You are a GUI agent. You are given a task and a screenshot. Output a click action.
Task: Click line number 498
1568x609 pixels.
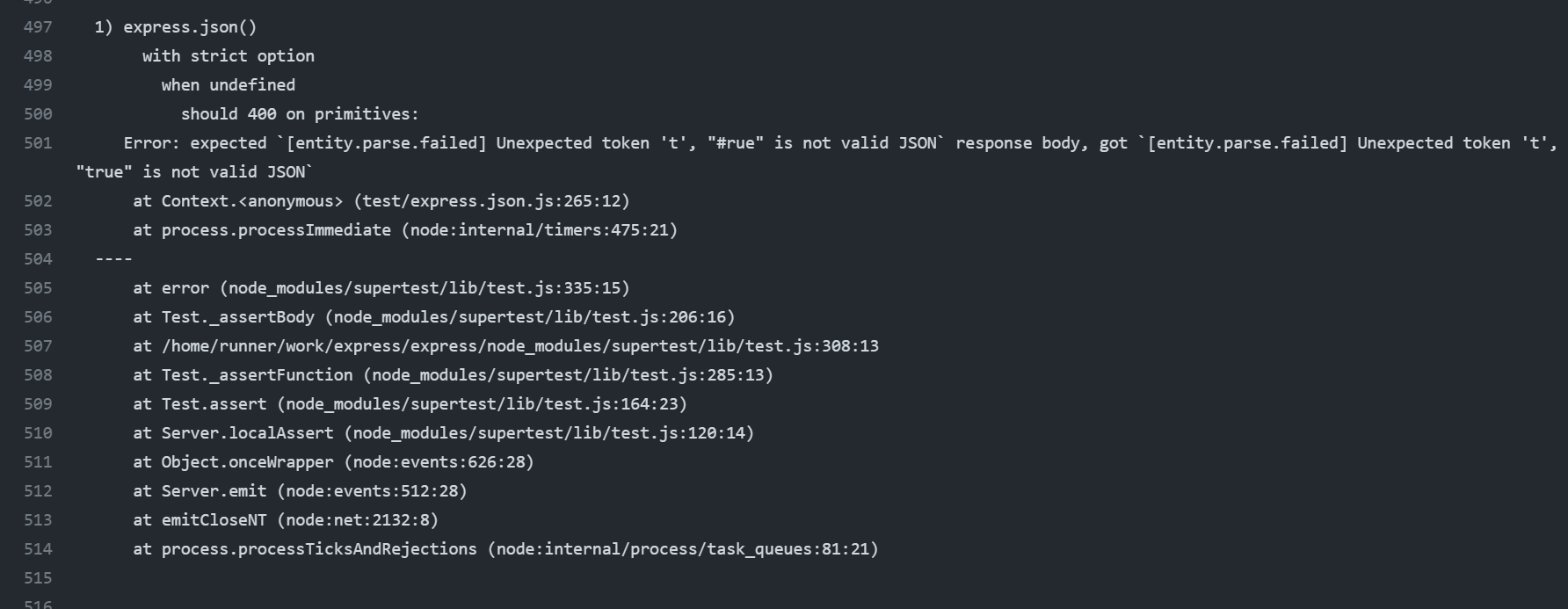38,56
